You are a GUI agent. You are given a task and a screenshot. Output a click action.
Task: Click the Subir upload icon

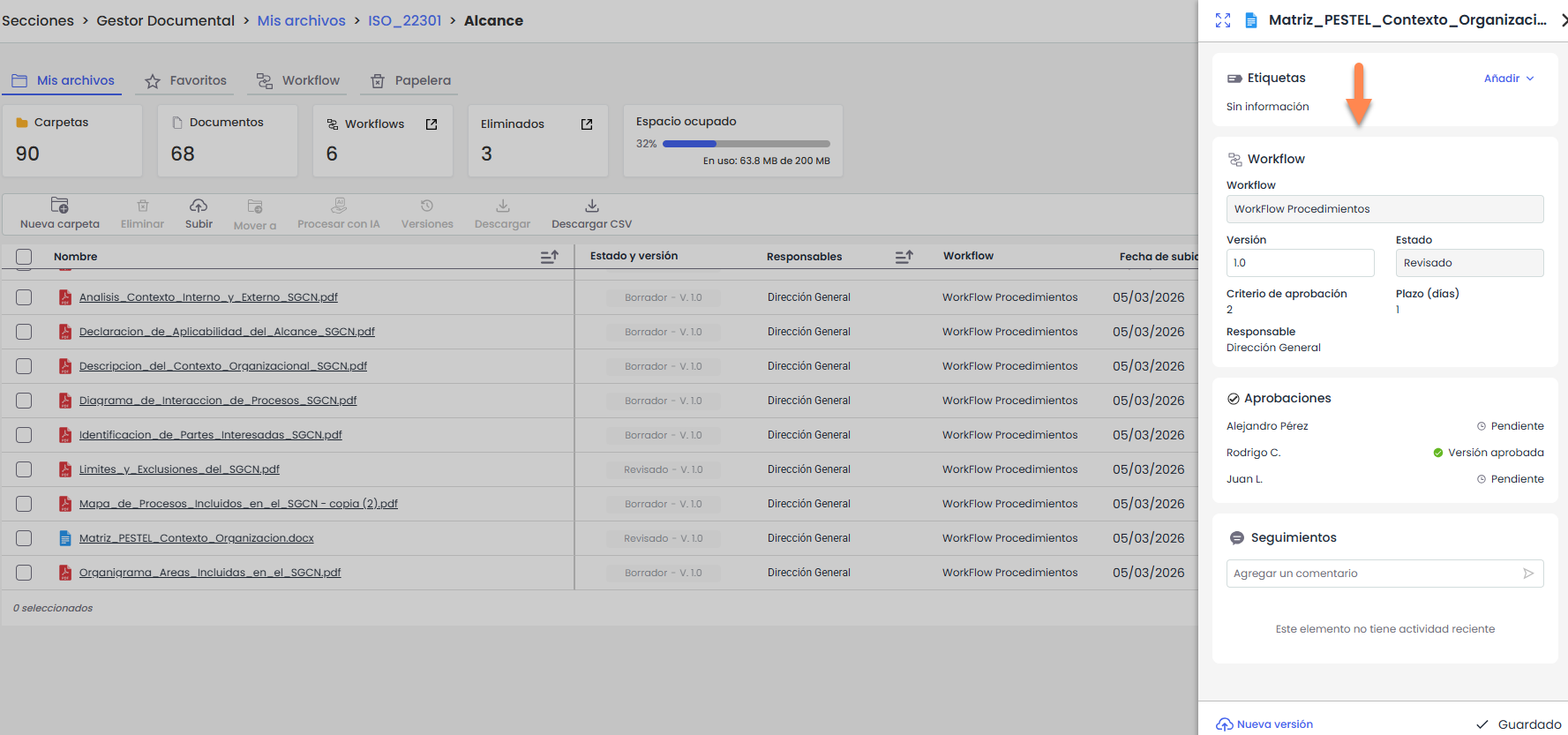coord(199,206)
